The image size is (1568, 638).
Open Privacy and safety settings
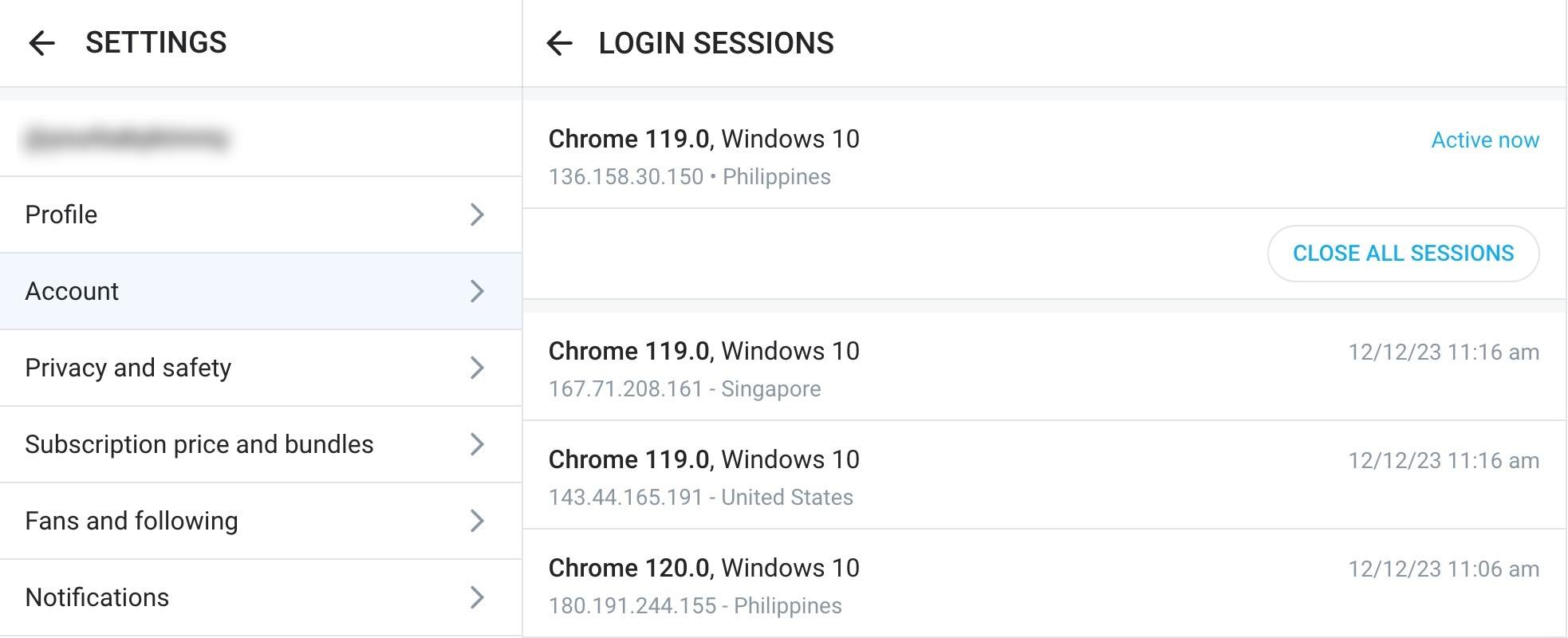click(261, 368)
